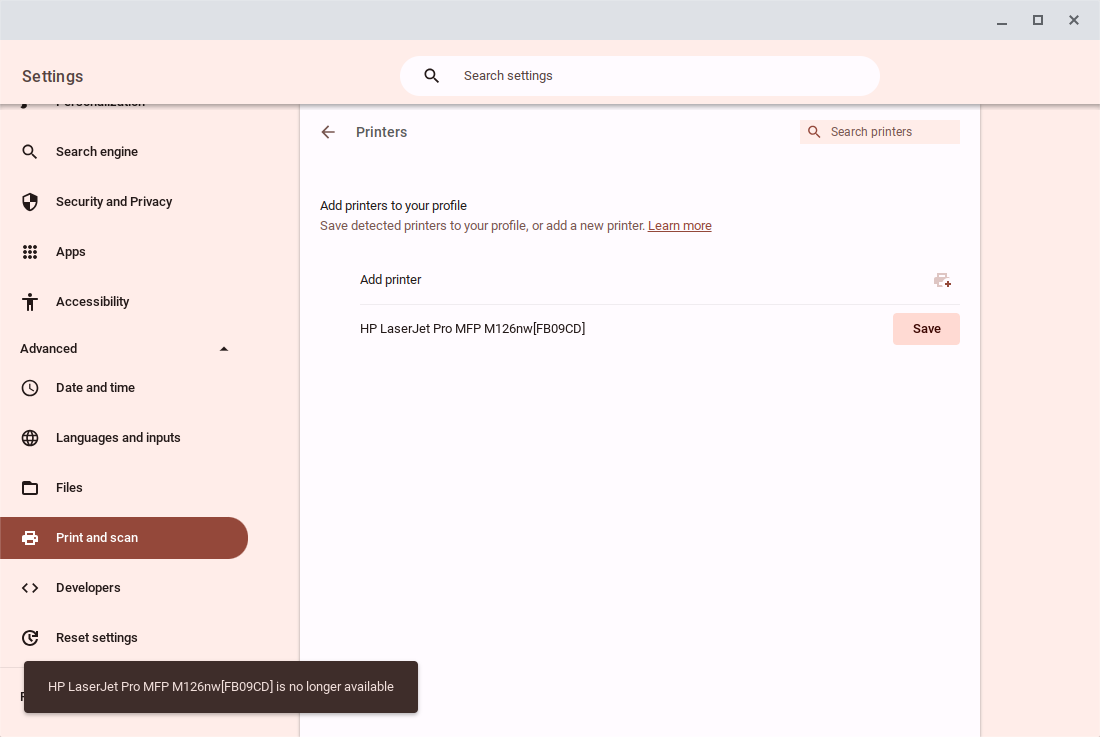Image resolution: width=1100 pixels, height=737 pixels.
Task: Click the add printer icon
Action: click(x=942, y=280)
